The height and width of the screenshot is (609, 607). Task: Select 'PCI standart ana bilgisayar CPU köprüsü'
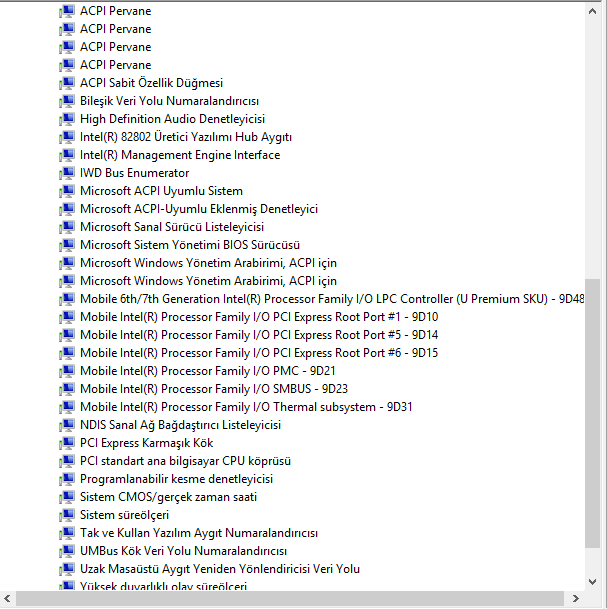(185, 461)
